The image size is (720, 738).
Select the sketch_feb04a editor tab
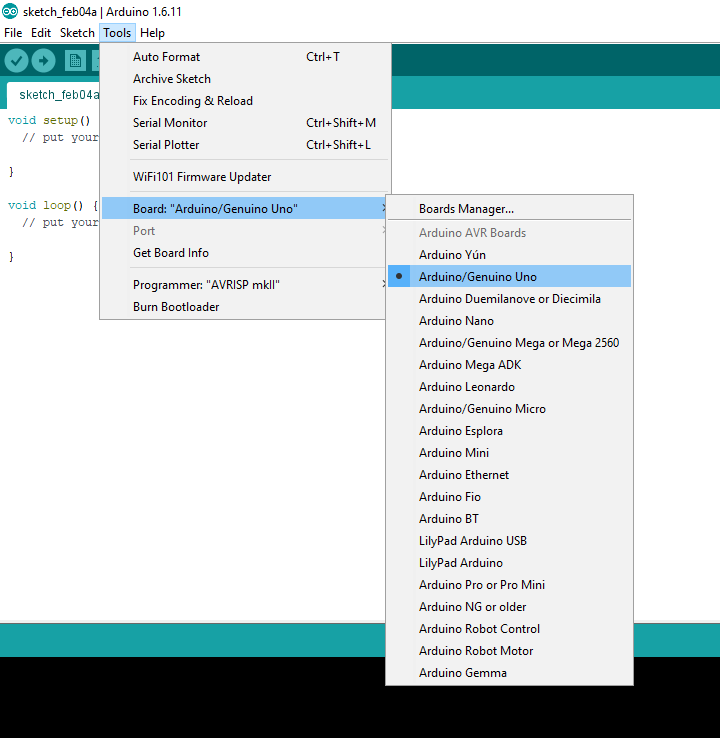tap(55, 95)
